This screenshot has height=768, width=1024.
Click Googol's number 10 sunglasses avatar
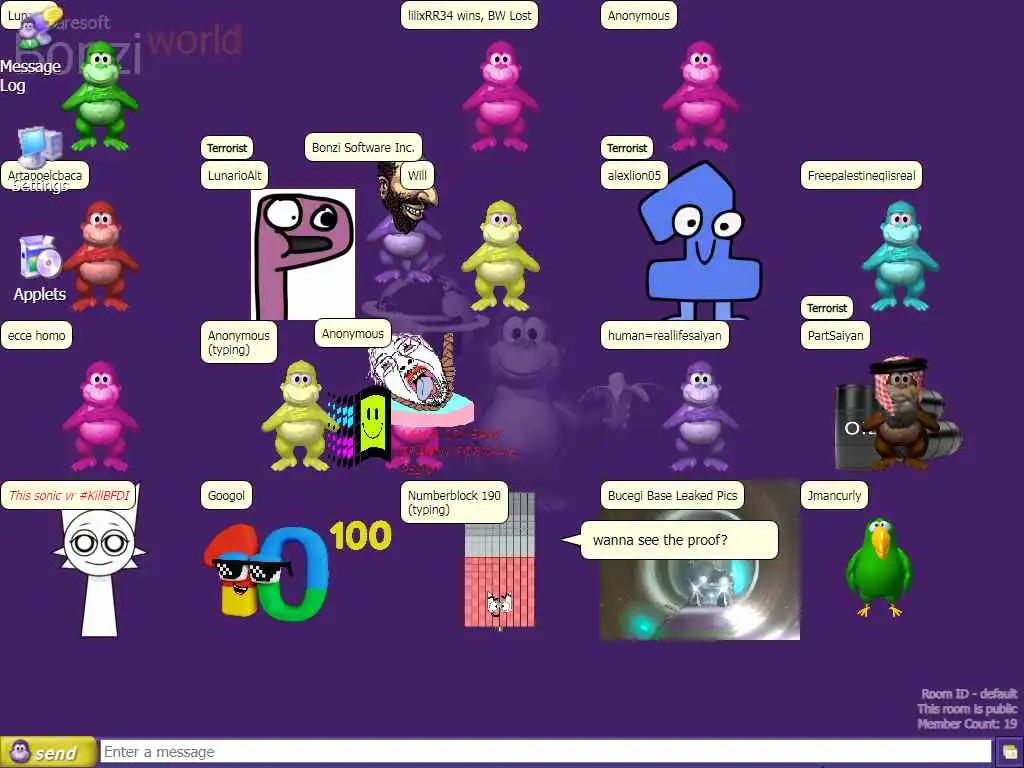pyautogui.click(x=265, y=573)
